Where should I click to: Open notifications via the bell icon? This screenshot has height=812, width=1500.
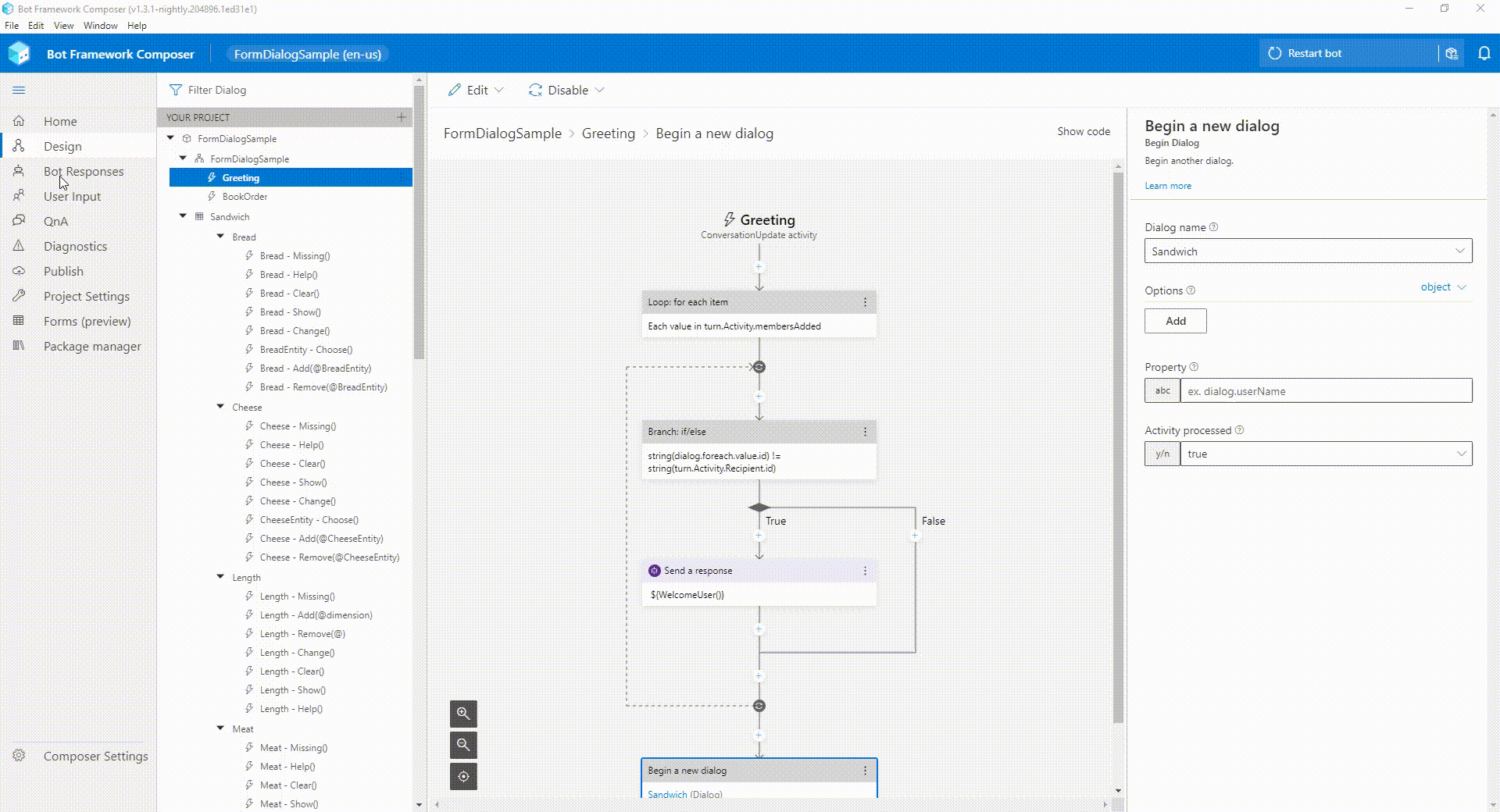(x=1484, y=53)
